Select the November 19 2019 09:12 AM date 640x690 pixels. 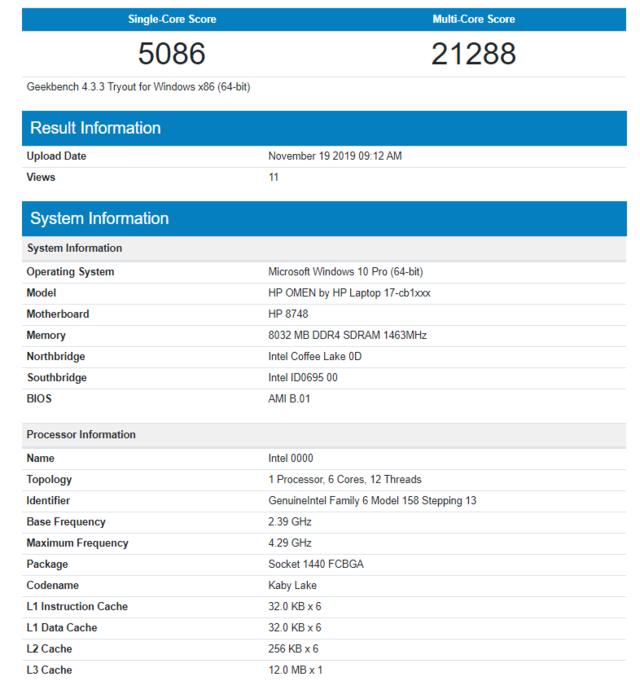coord(335,156)
